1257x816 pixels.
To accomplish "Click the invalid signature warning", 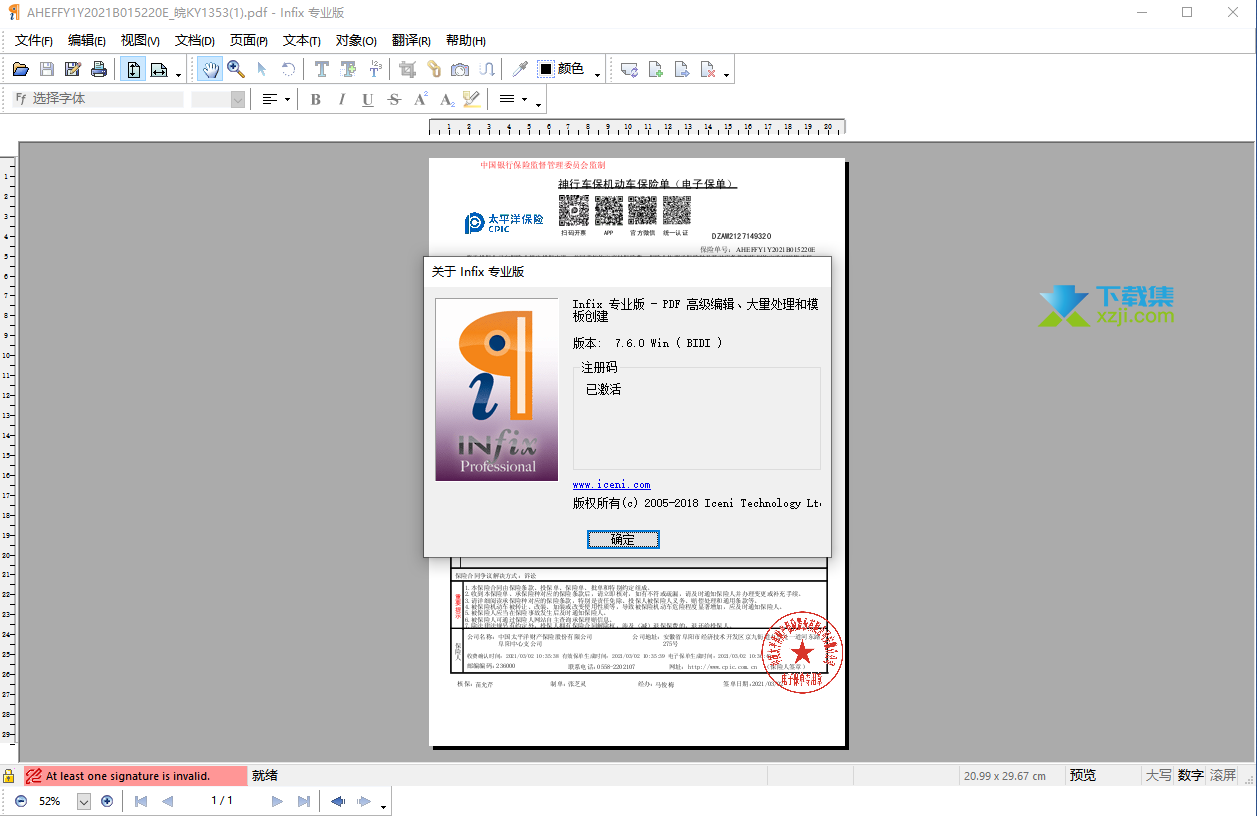I will [135, 776].
